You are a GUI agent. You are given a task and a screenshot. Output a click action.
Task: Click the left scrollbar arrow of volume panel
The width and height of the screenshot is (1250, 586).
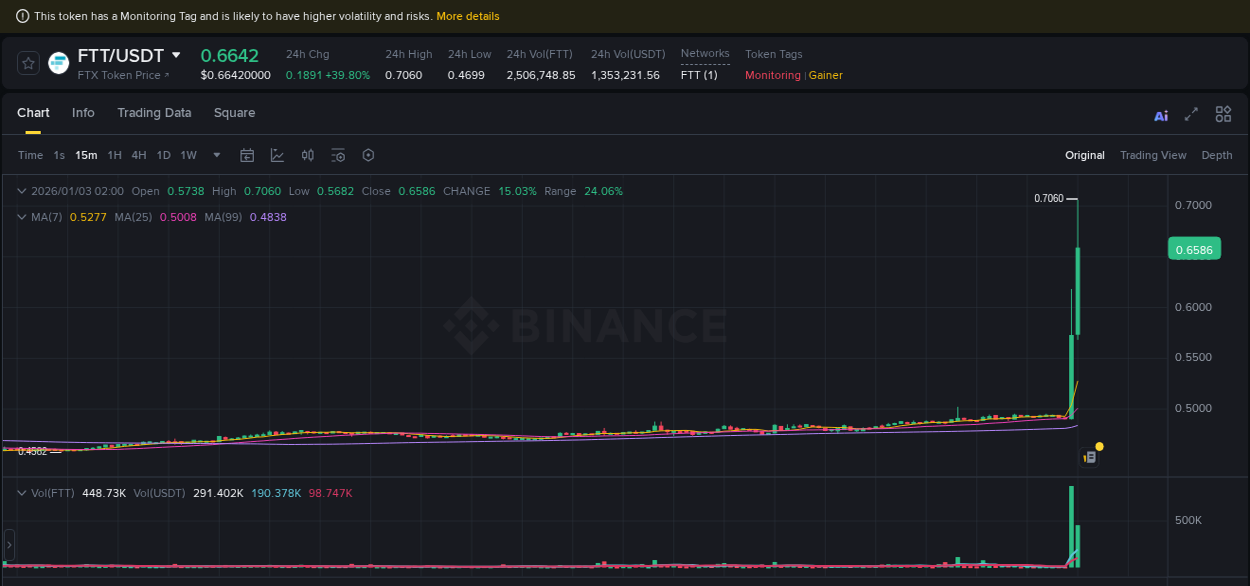pyautogui.click(x=8, y=546)
